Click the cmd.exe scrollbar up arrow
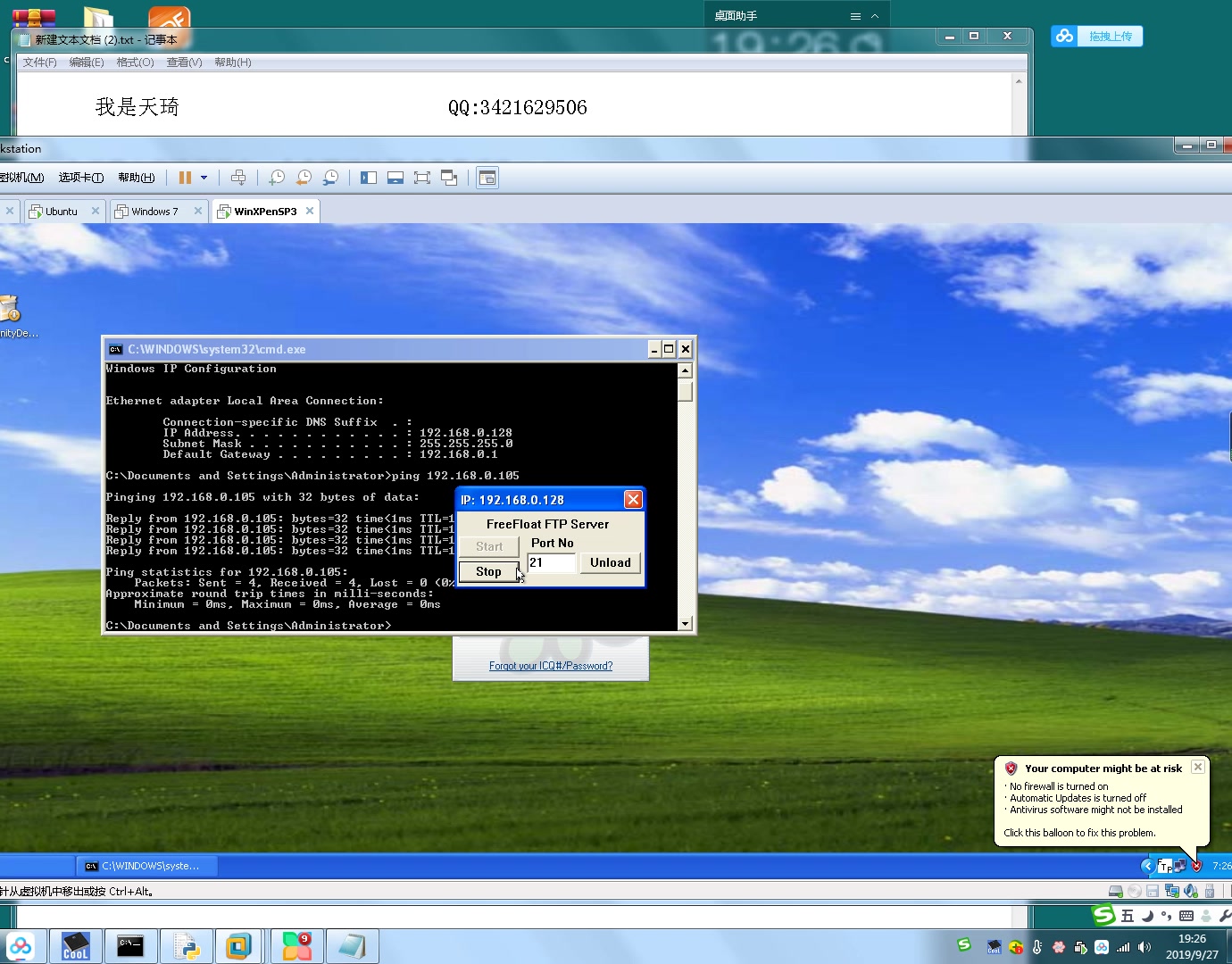 tap(685, 370)
